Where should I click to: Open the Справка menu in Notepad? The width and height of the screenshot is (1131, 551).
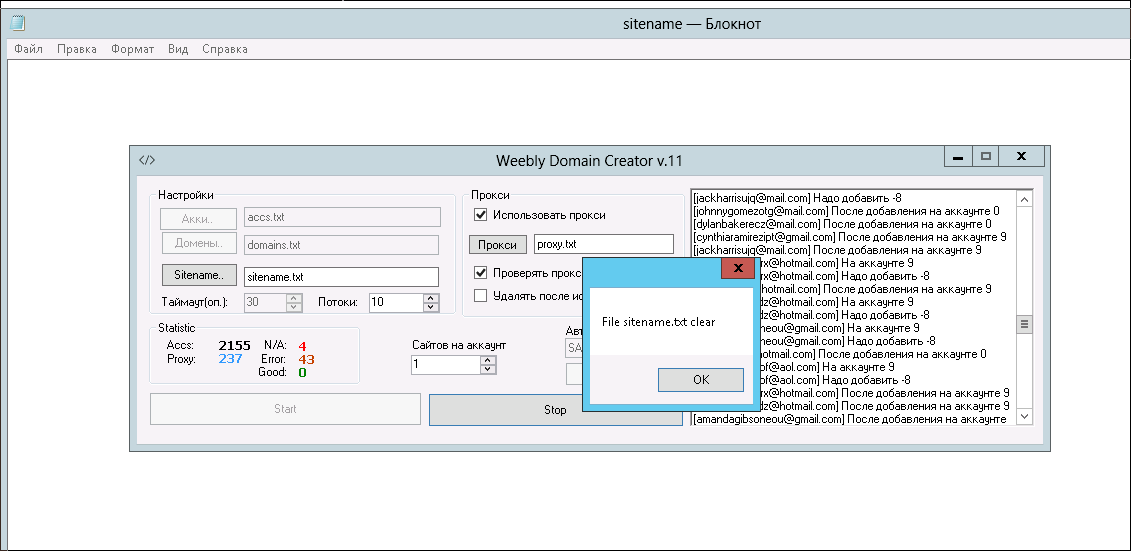point(224,49)
